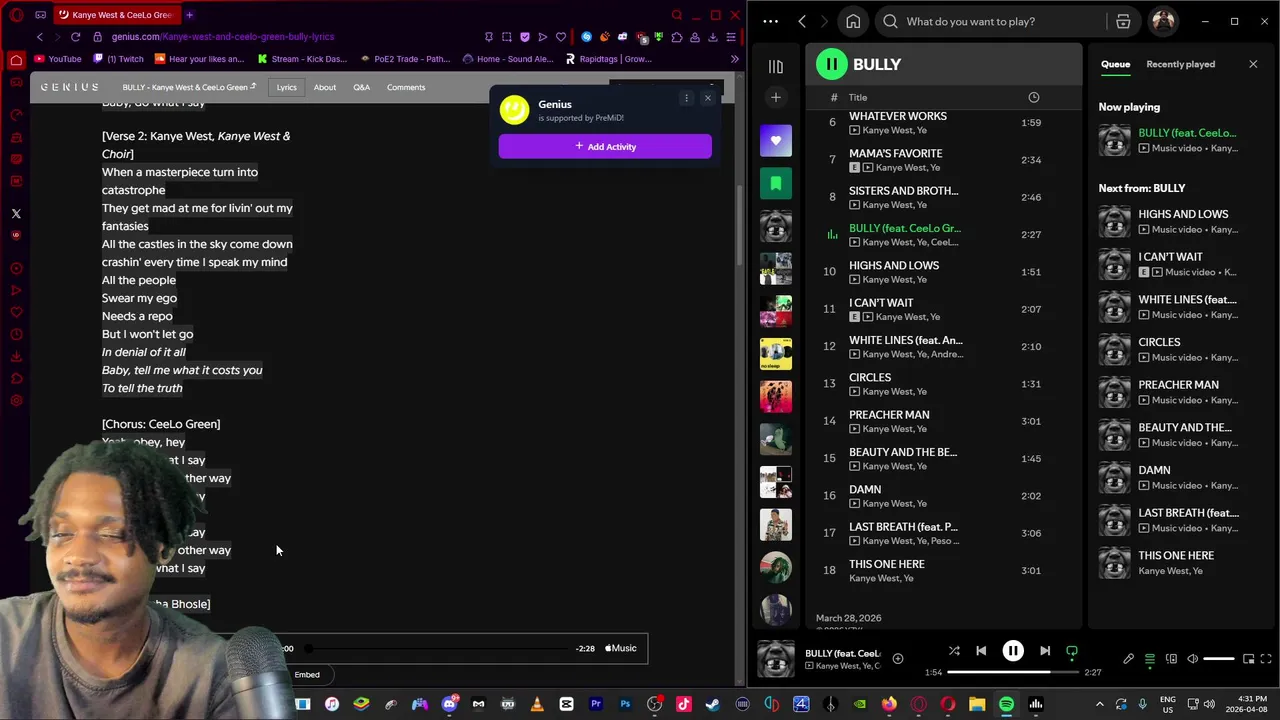The height and width of the screenshot is (720, 1280).
Task: Select PREACHER MAN track row
Action: pos(943,421)
